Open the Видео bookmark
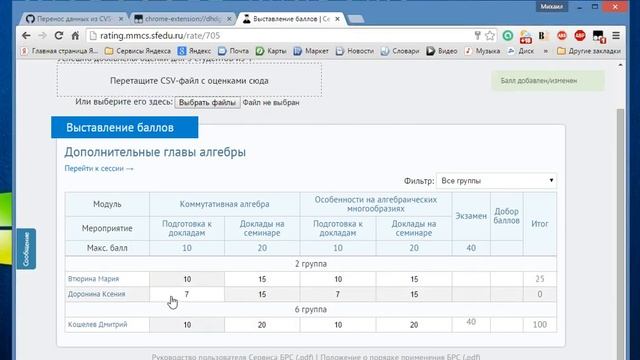 [442, 51]
